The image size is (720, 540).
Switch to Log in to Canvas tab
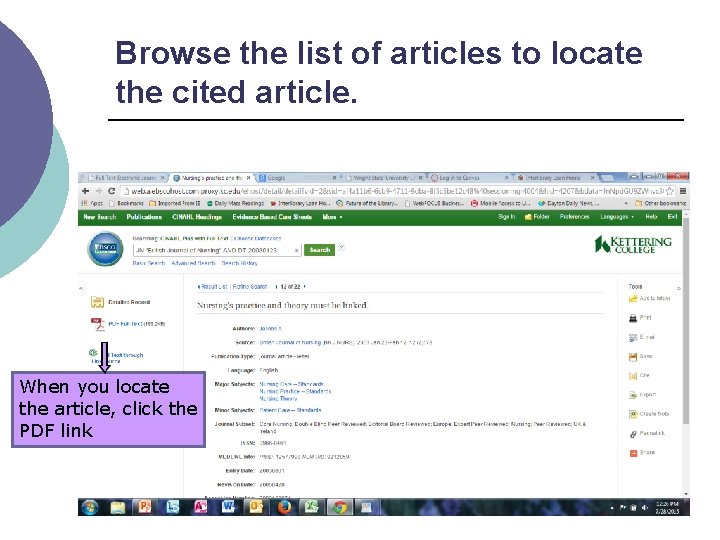[x=469, y=178]
